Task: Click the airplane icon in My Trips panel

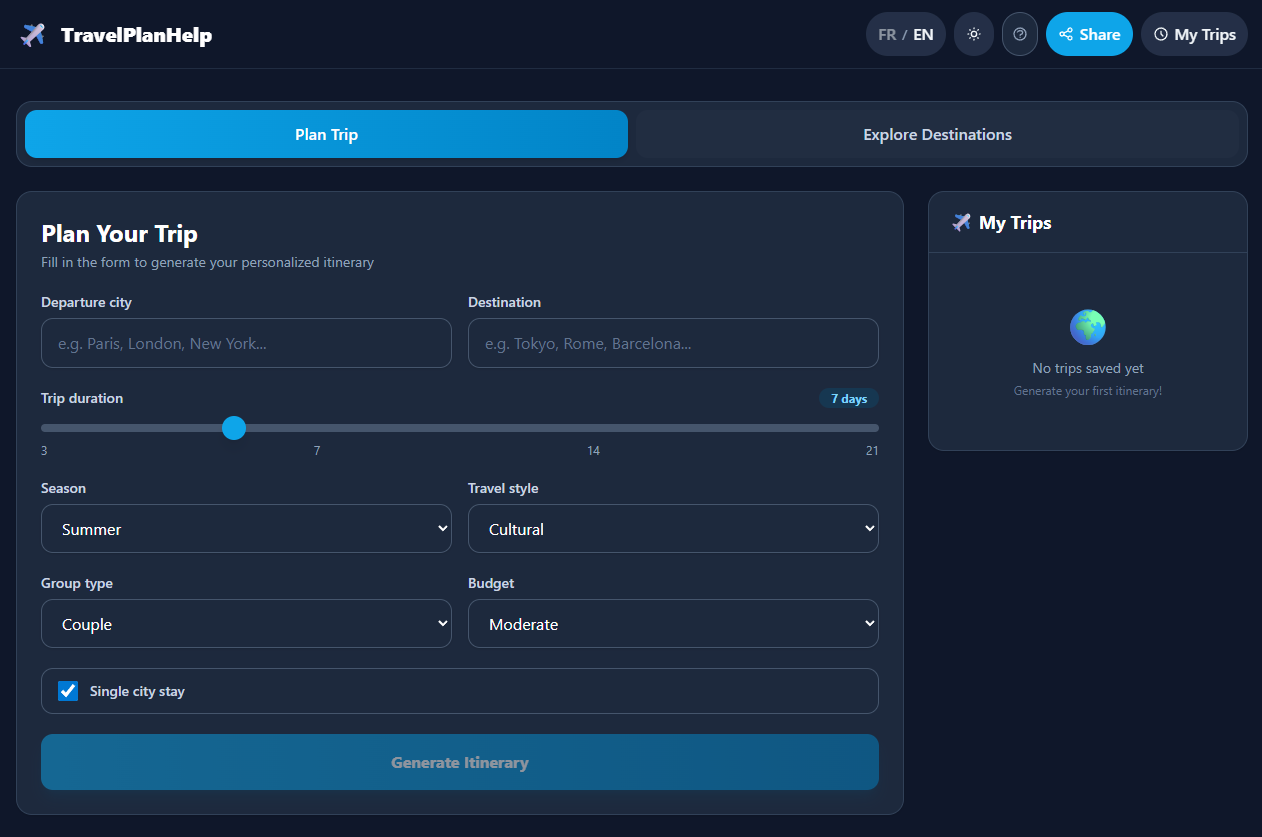Action: tap(961, 222)
